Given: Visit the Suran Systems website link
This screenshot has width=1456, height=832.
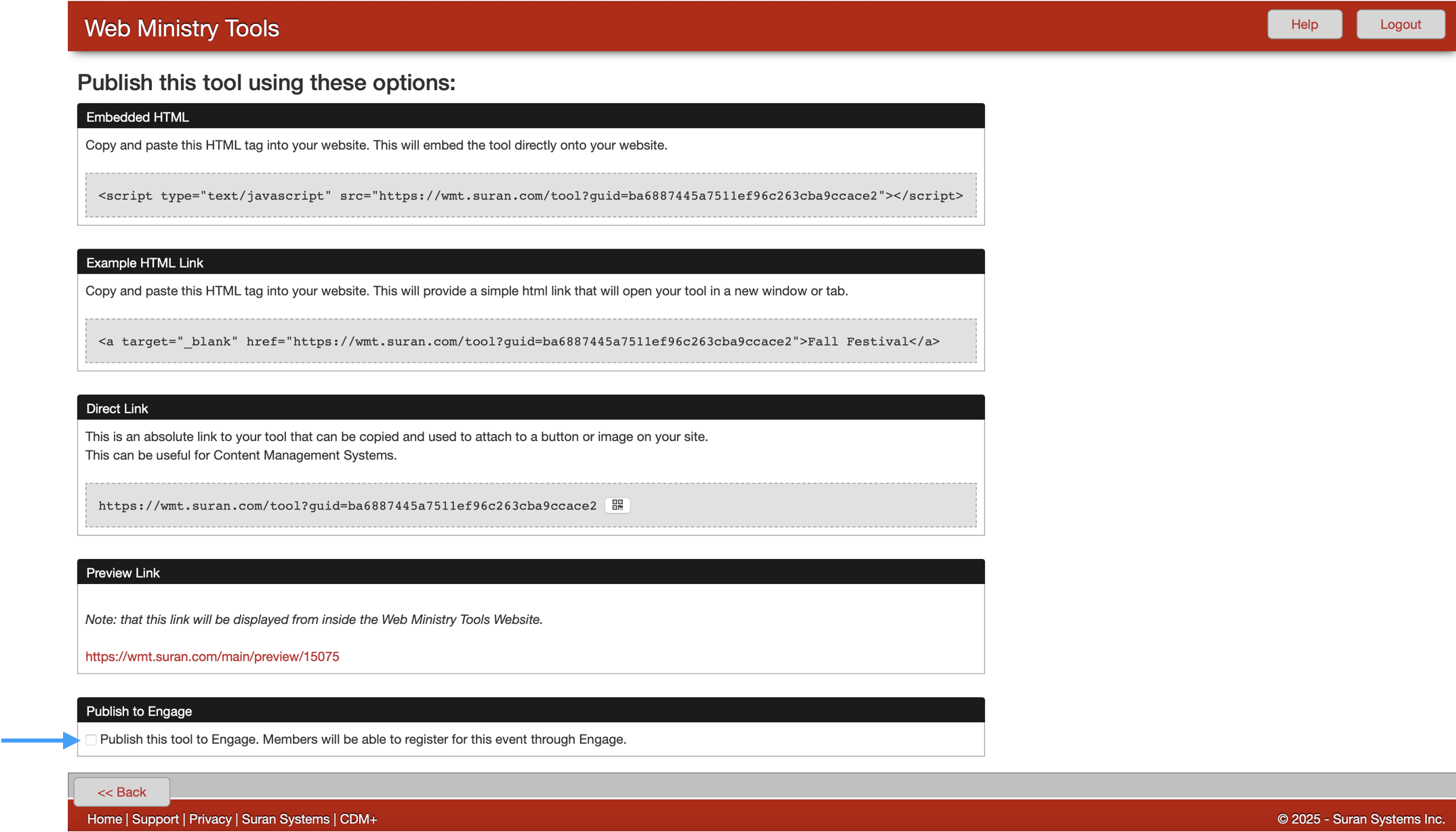Looking at the screenshot, I should (x=285, y=818).
